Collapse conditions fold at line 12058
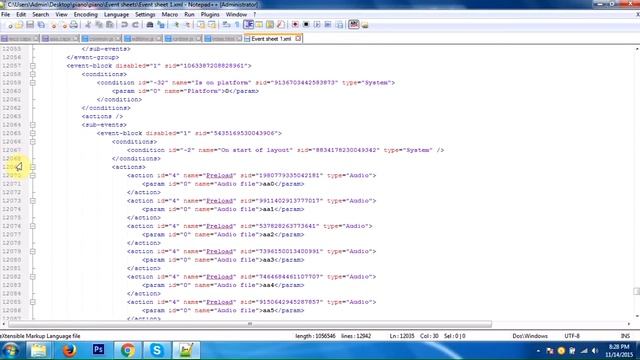640x360 pixels. (x=33, y=74)
